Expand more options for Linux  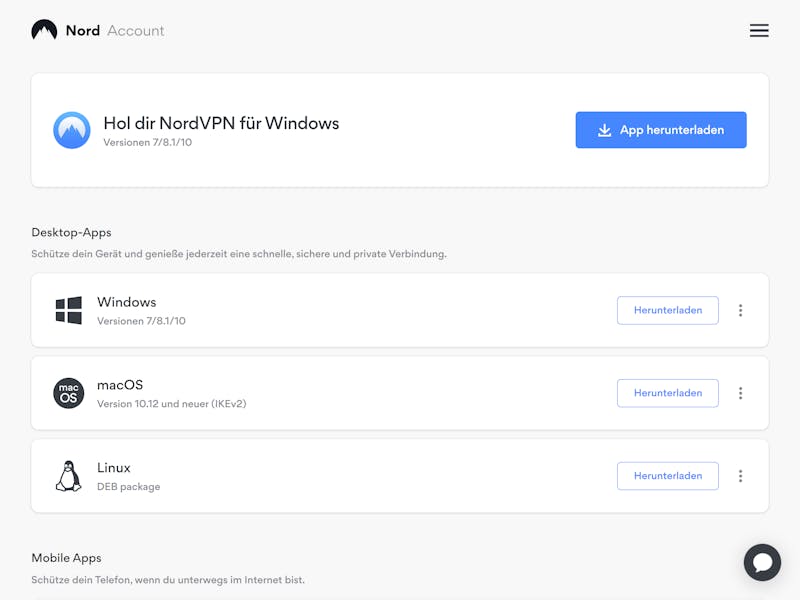(x=740, y=476)
